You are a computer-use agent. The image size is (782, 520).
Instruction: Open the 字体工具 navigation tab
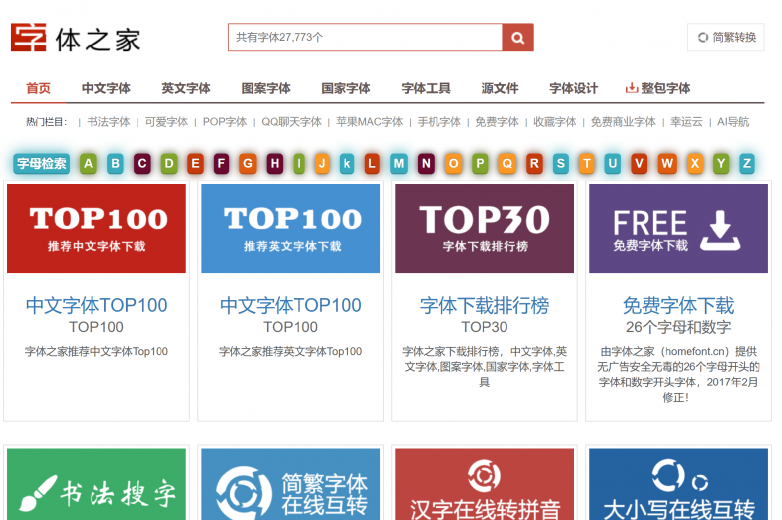click(x=426, y=88)
